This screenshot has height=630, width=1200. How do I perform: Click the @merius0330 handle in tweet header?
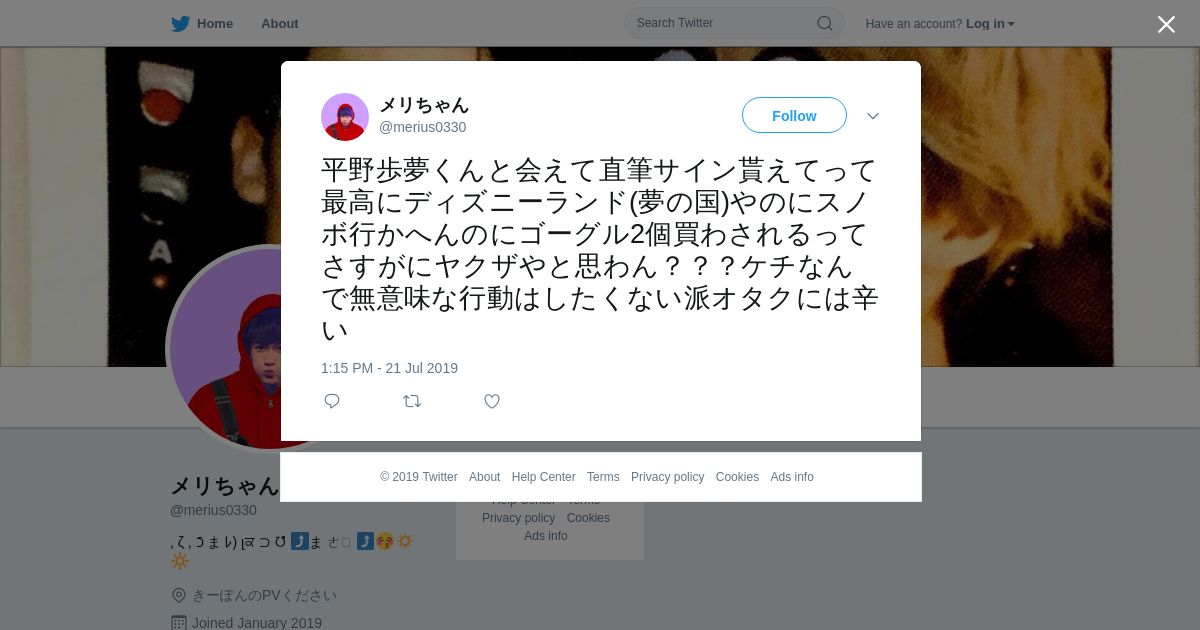[x=422, y=127]
